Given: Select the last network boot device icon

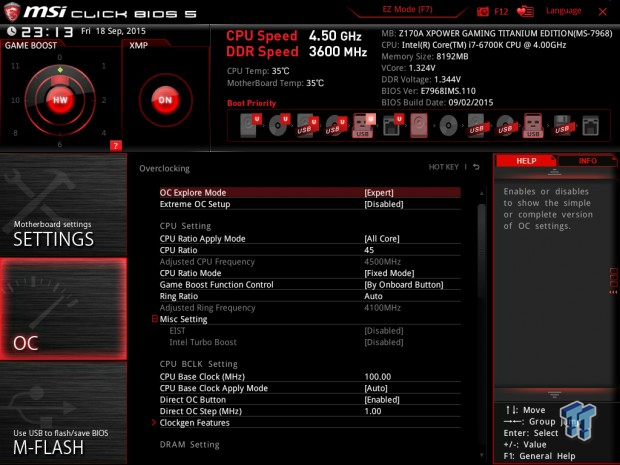Looking at the screenshot, I should pos(590,126).
